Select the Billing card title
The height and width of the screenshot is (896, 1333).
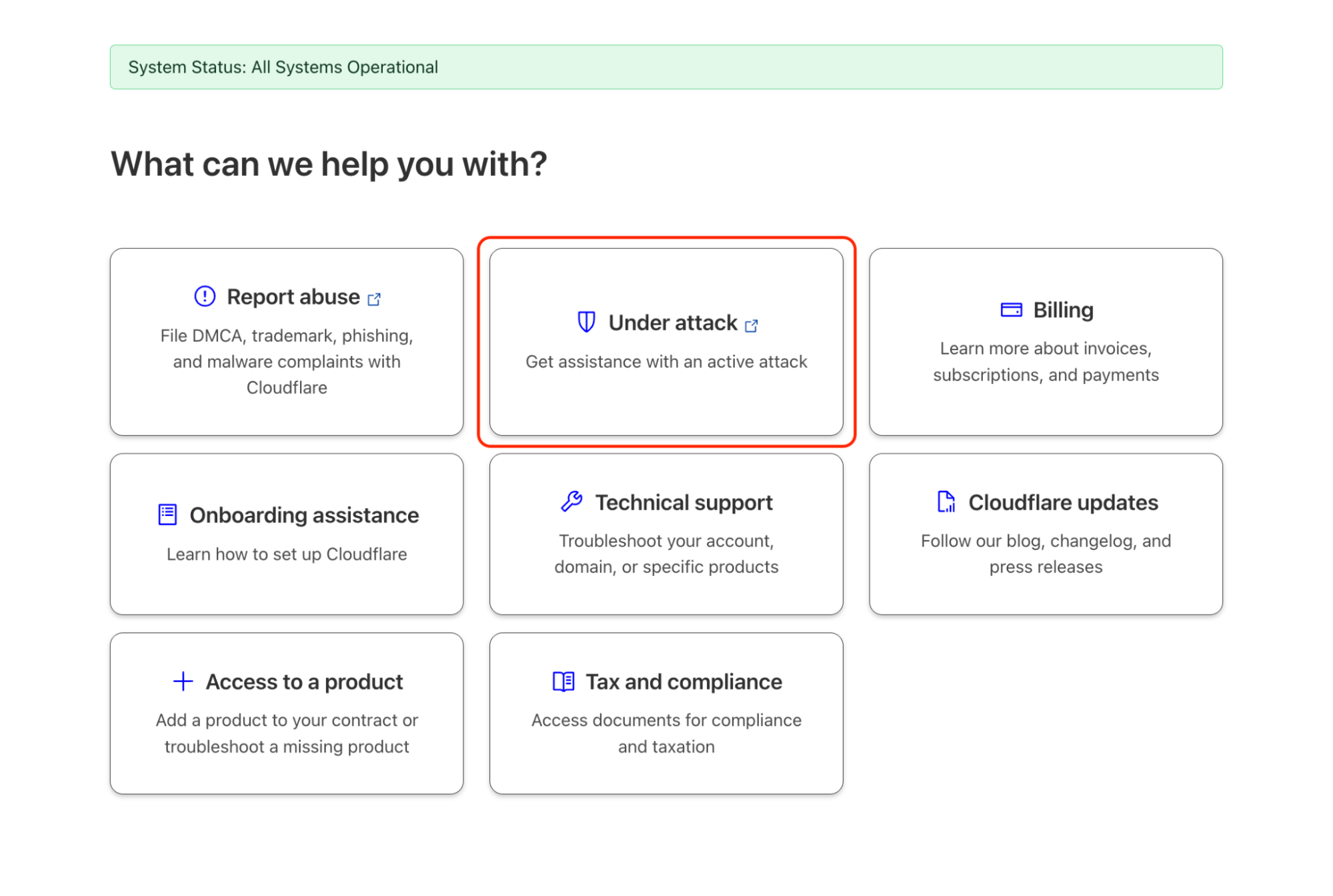coord(1063,310)
